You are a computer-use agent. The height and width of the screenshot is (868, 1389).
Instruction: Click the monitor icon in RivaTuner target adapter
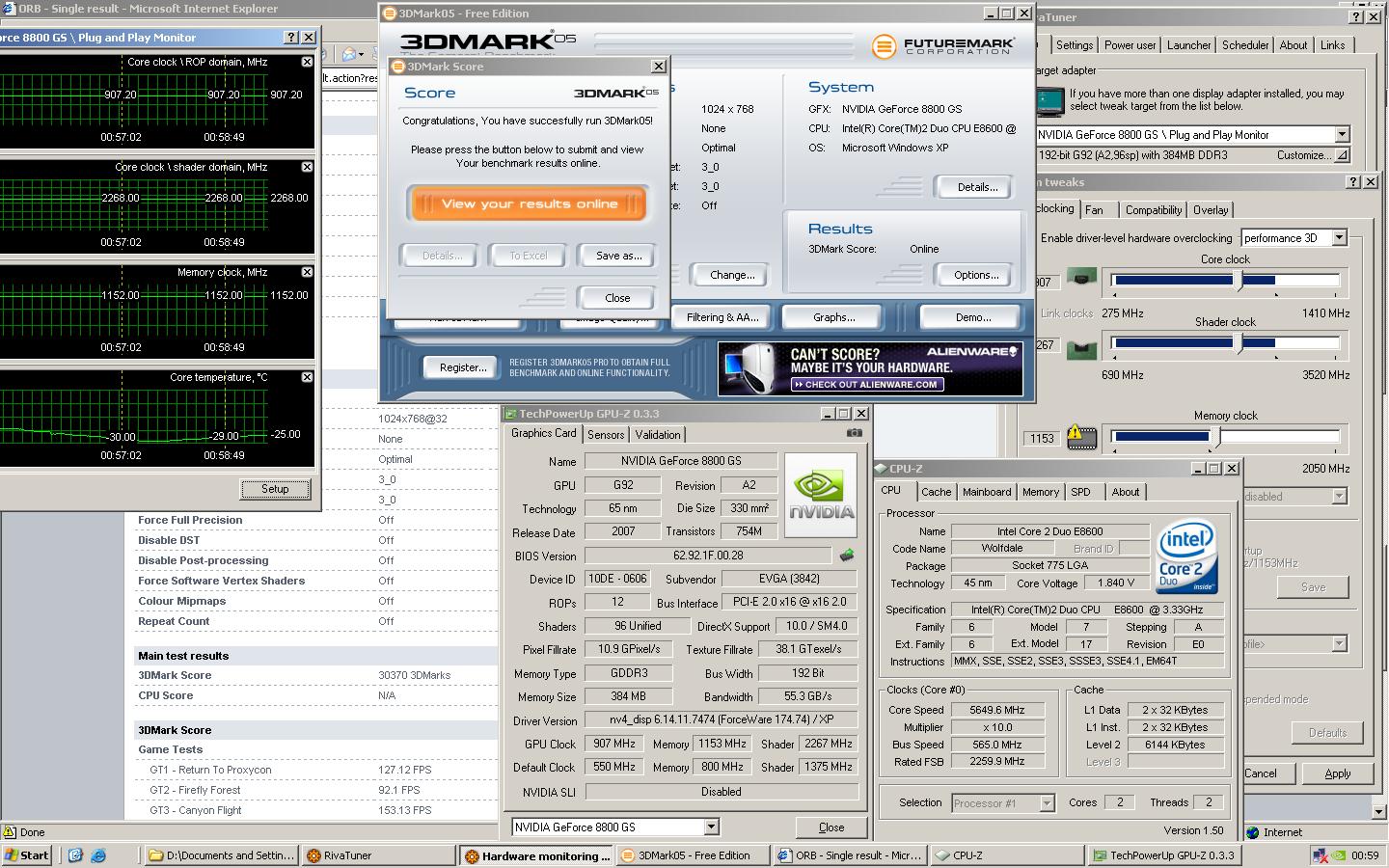pyautogui.click(x=1050, y=100)
